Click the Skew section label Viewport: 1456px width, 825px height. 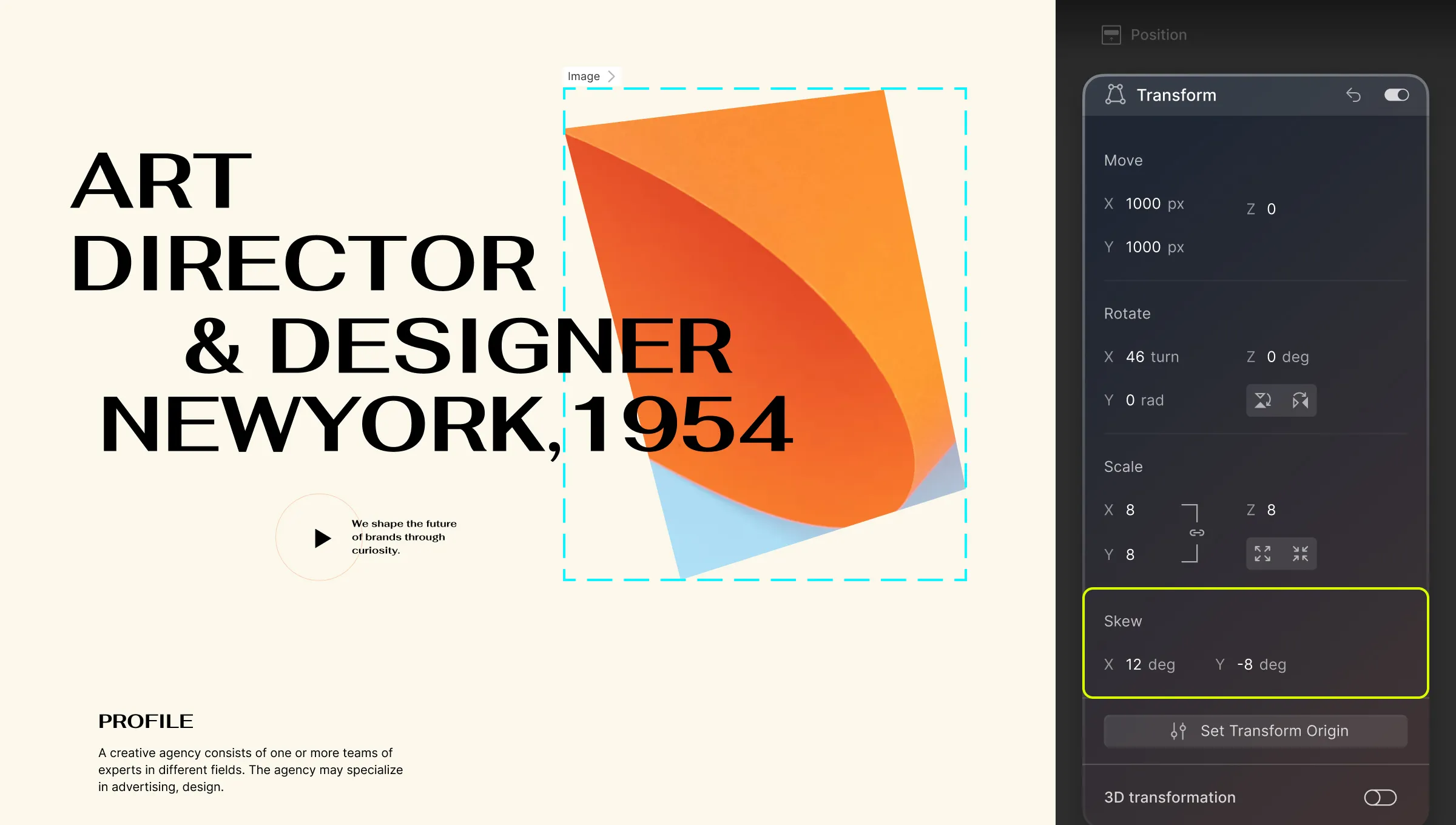click(x=1123, y=621)
